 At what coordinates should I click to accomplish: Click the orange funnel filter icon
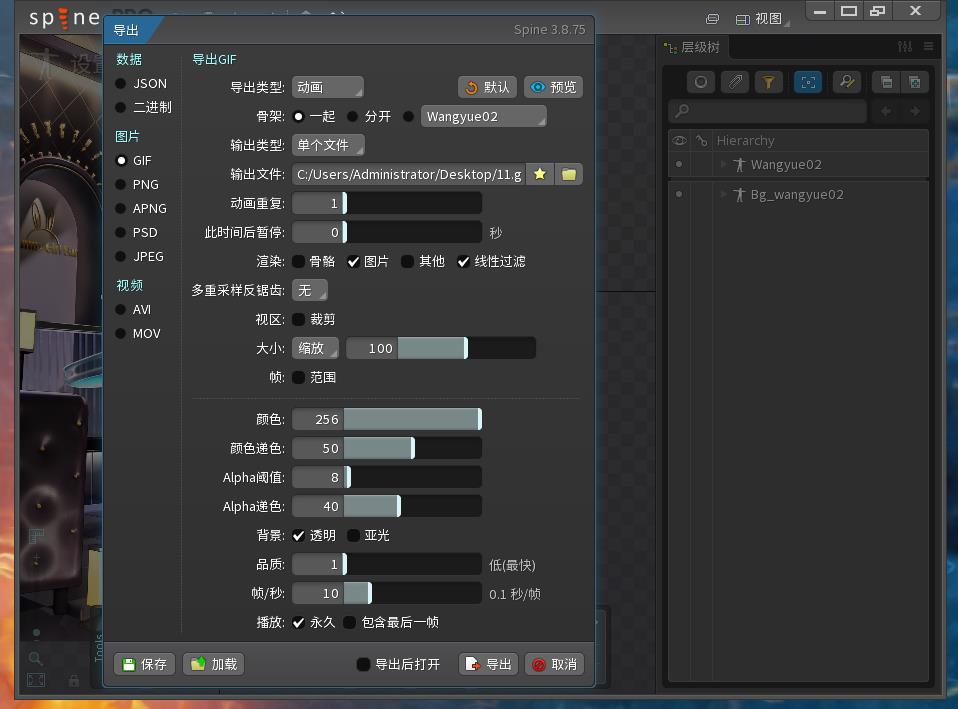click(769, 82)
